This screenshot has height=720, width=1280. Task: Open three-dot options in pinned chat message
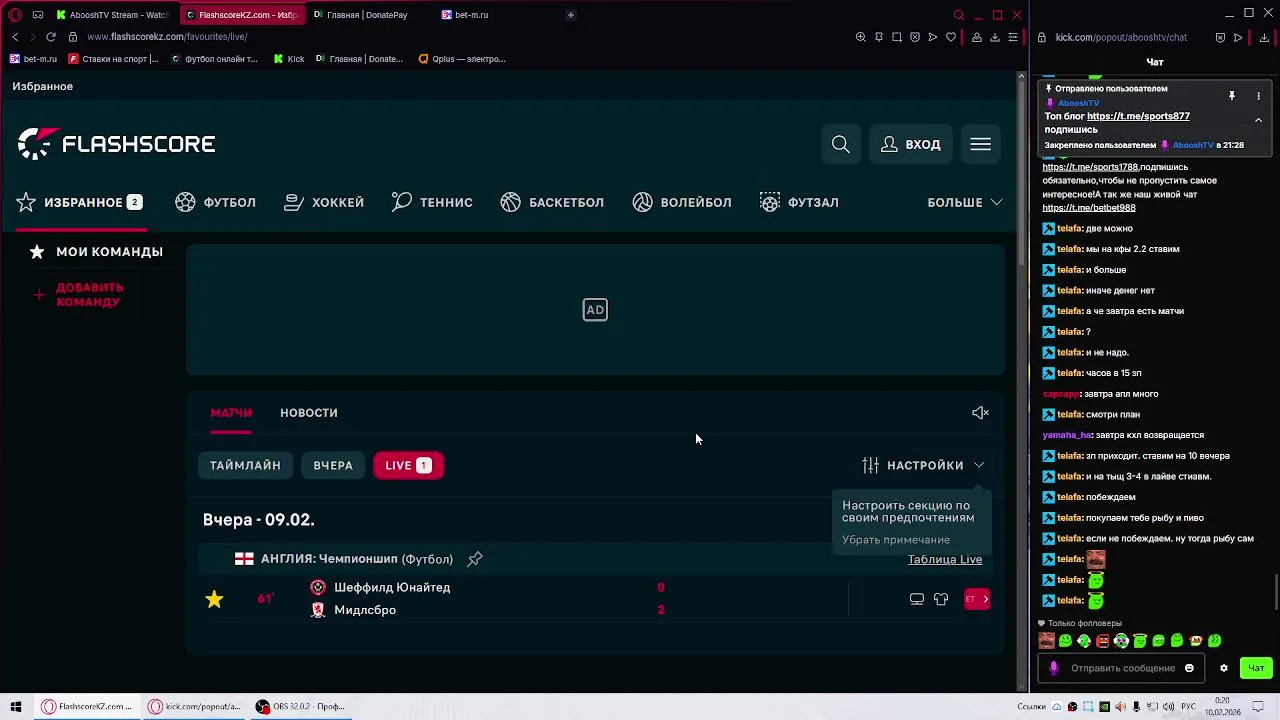coord(1258,96)
